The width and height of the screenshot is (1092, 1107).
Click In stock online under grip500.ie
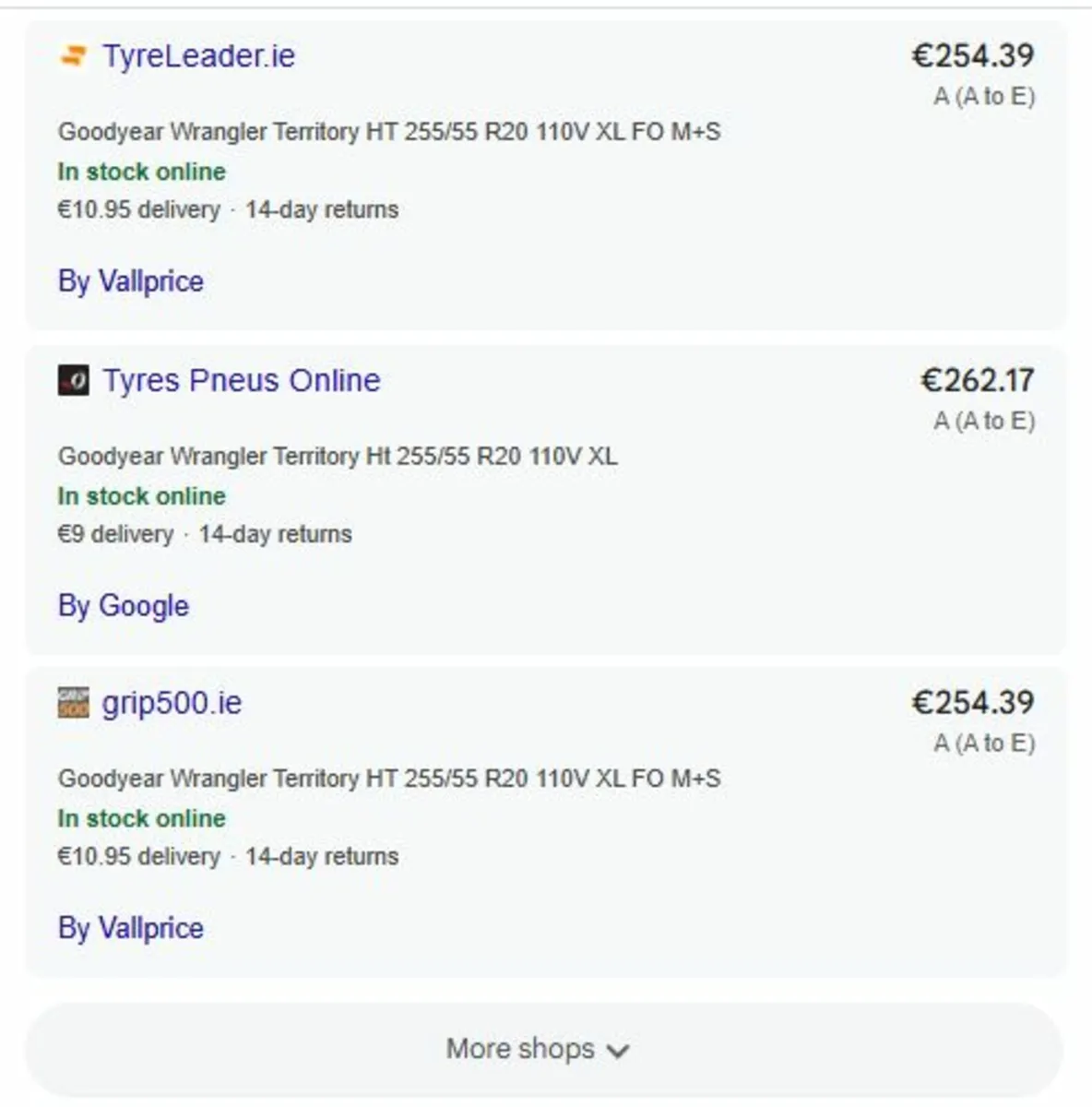tap(141, 818)
